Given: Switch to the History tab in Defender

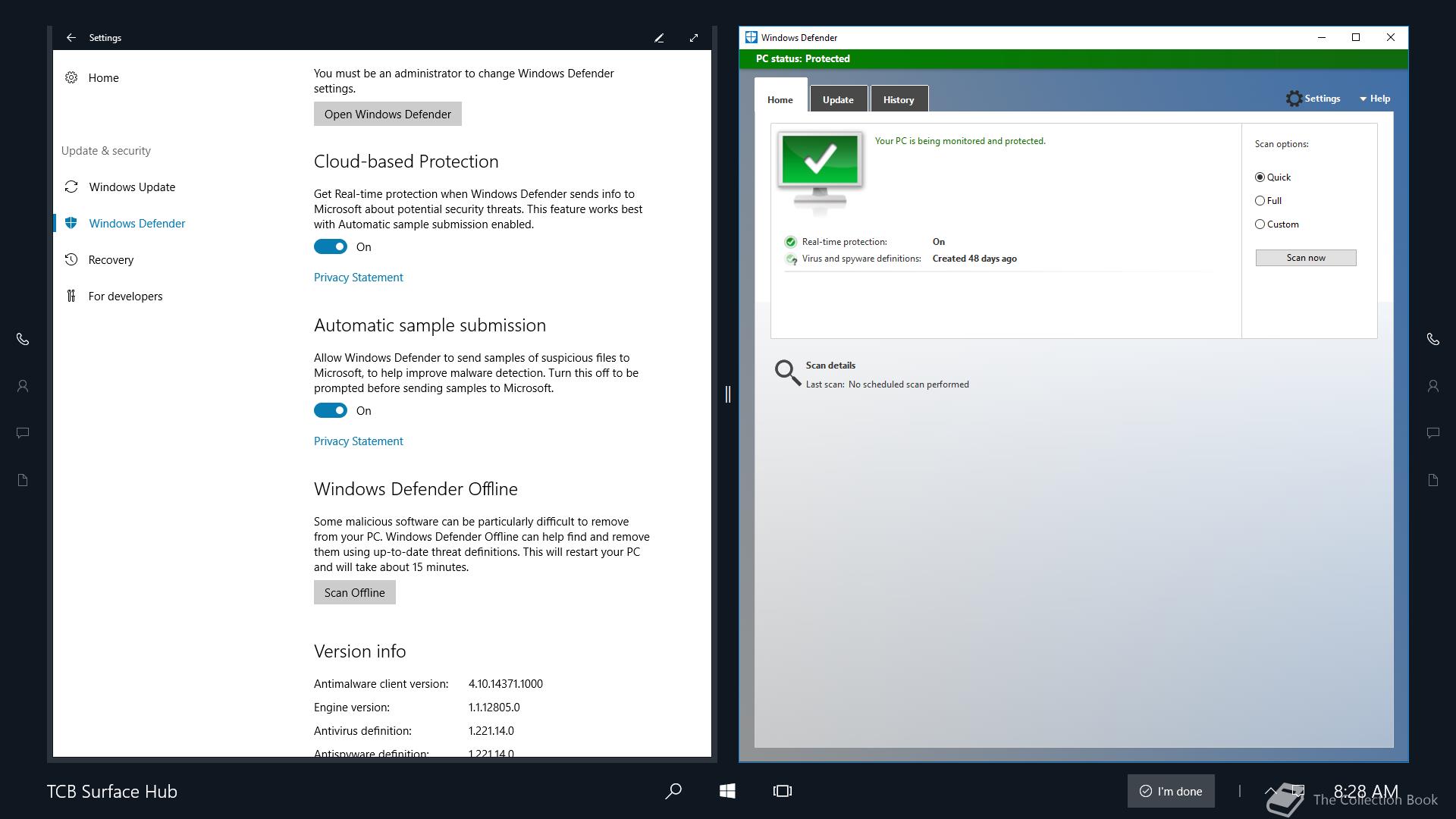Looking at the screenshot, I should pos(899,99).
